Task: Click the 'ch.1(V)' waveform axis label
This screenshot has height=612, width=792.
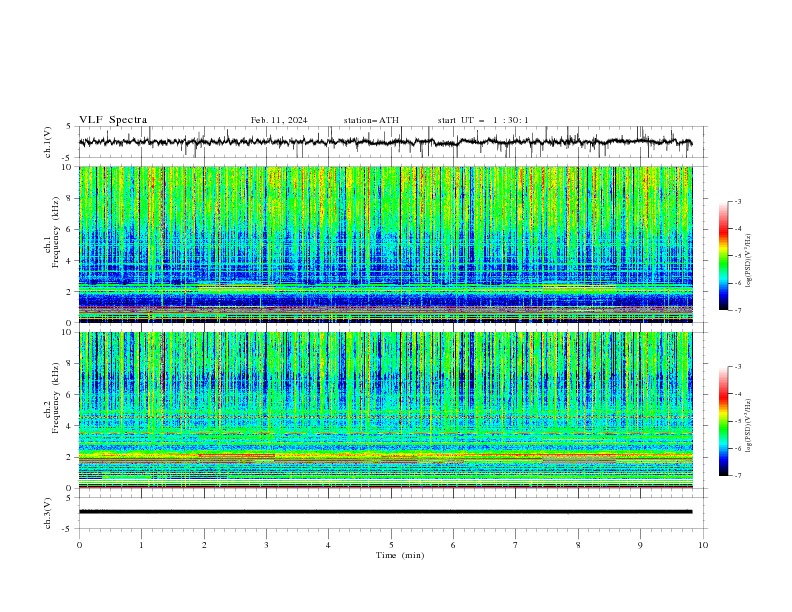Action: pyautogui.click(x=48, y=142)
